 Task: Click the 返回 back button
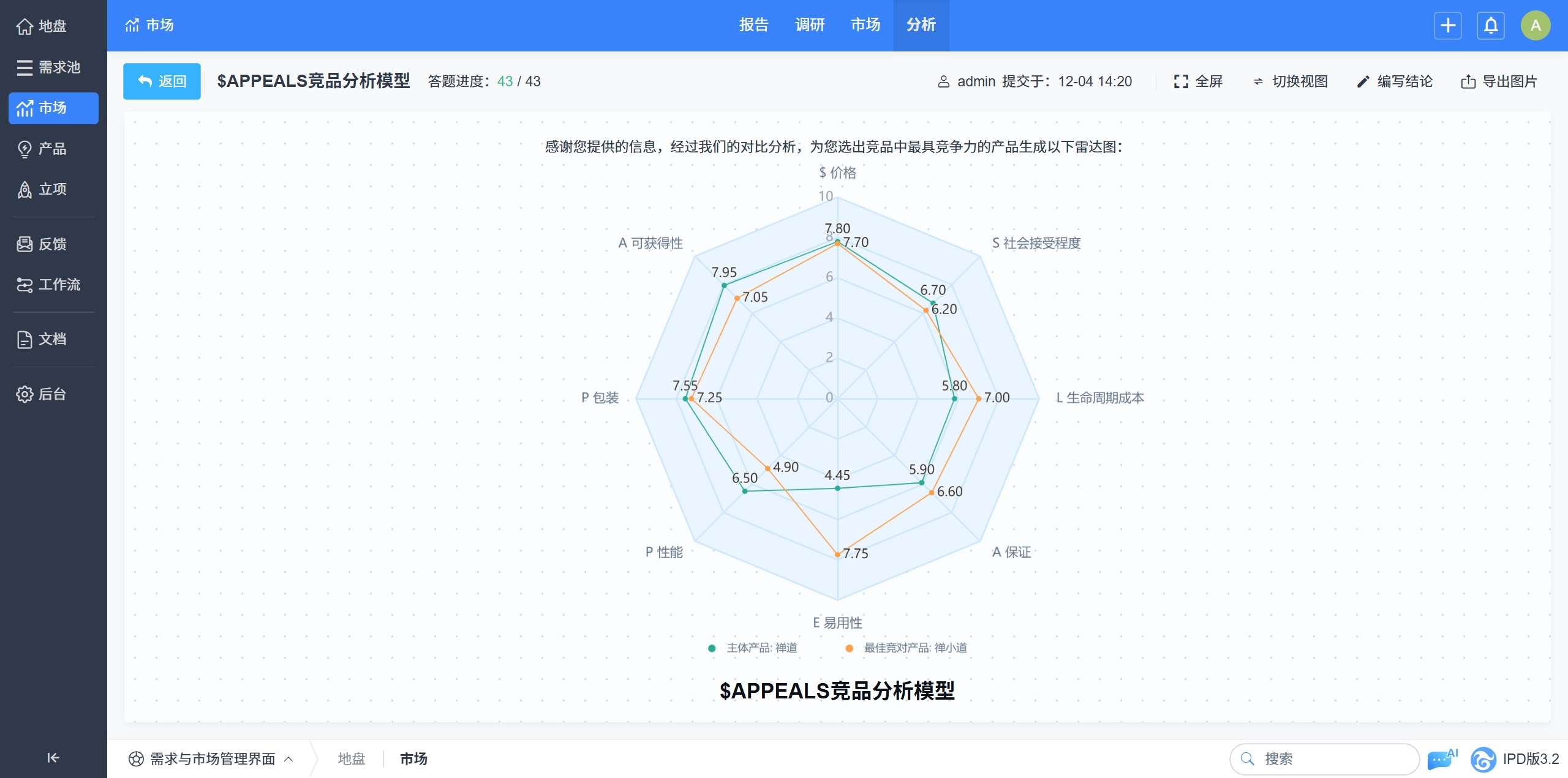[x=162, y=81]
